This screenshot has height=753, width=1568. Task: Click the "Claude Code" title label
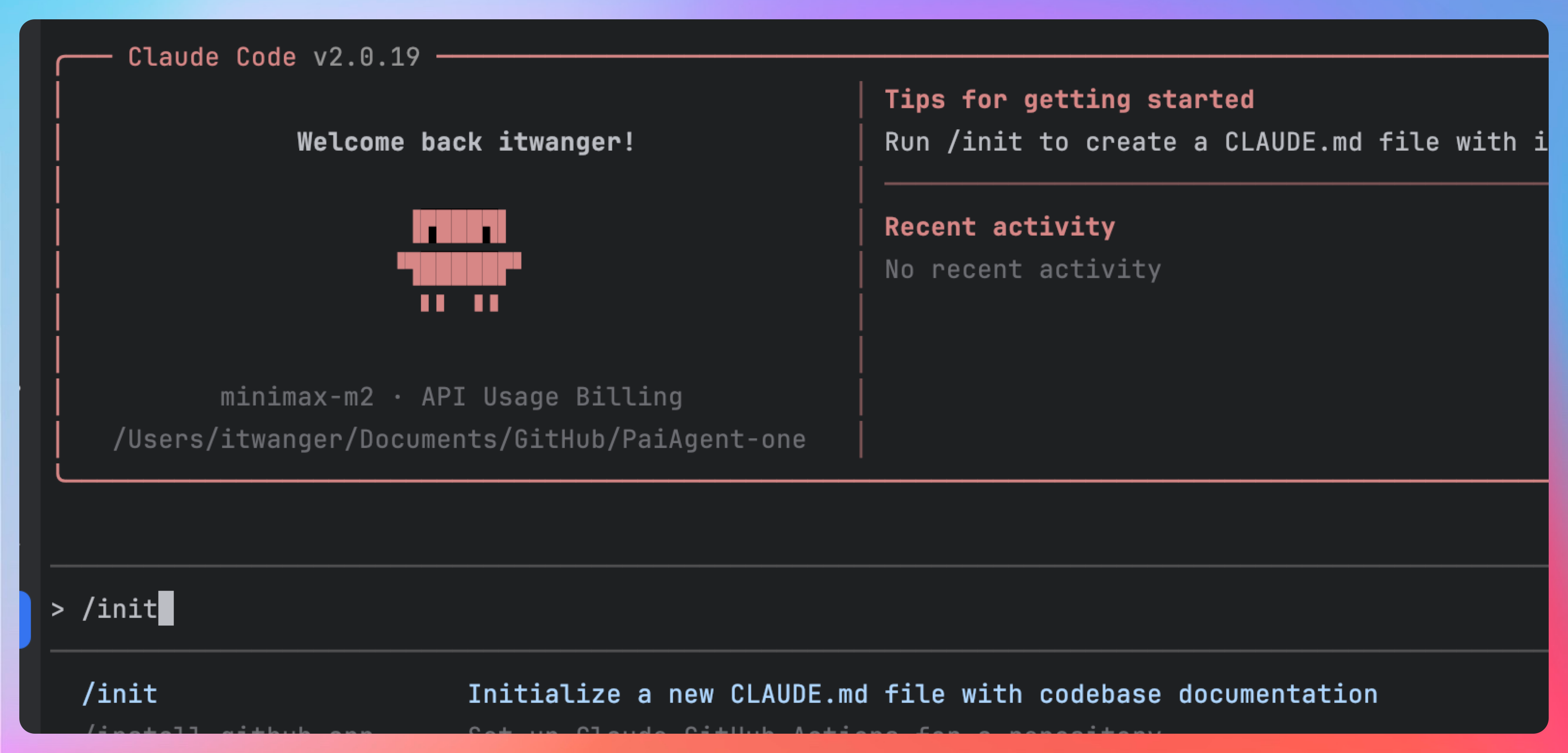[212, 57]
